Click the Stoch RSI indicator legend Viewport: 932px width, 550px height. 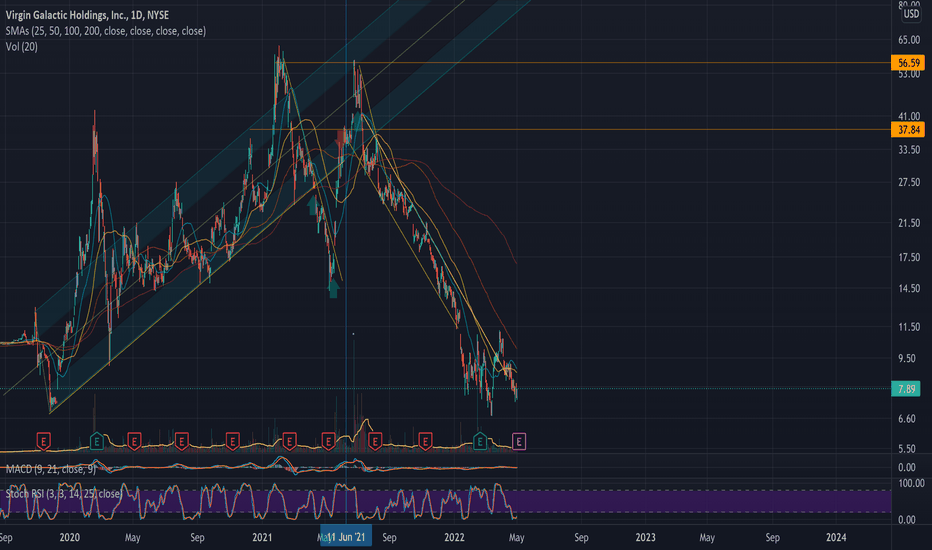point(63,494)
